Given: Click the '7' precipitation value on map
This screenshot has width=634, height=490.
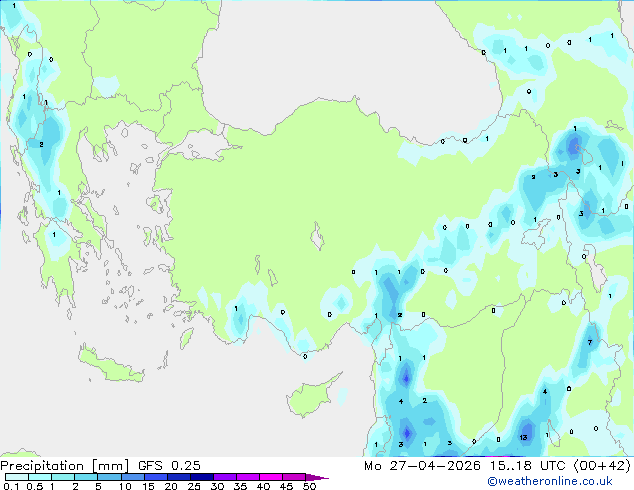Looking at the screenshot, I should [590, 342].
